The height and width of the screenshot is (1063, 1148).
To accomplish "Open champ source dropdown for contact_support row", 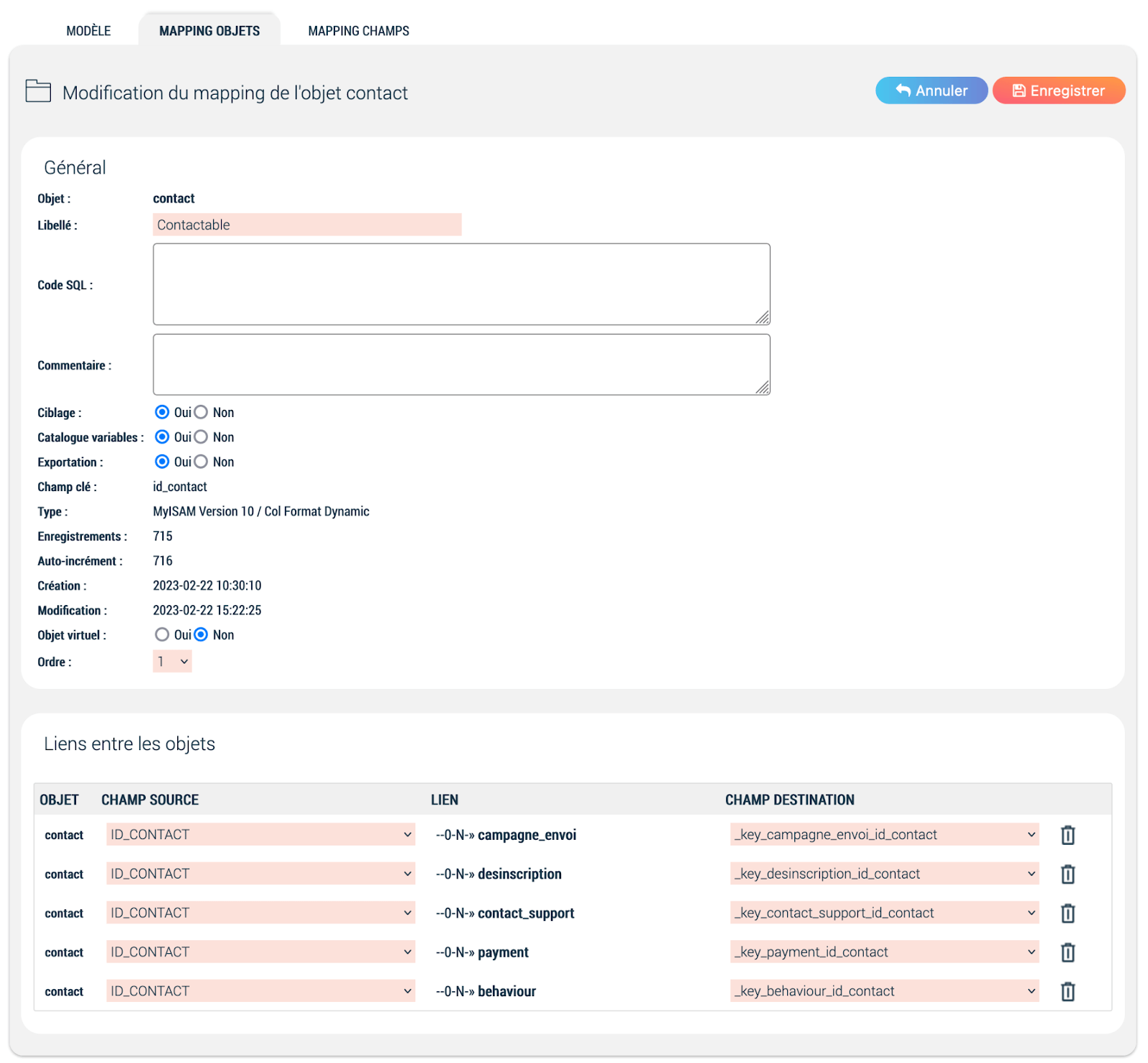I will coord(260,912).
